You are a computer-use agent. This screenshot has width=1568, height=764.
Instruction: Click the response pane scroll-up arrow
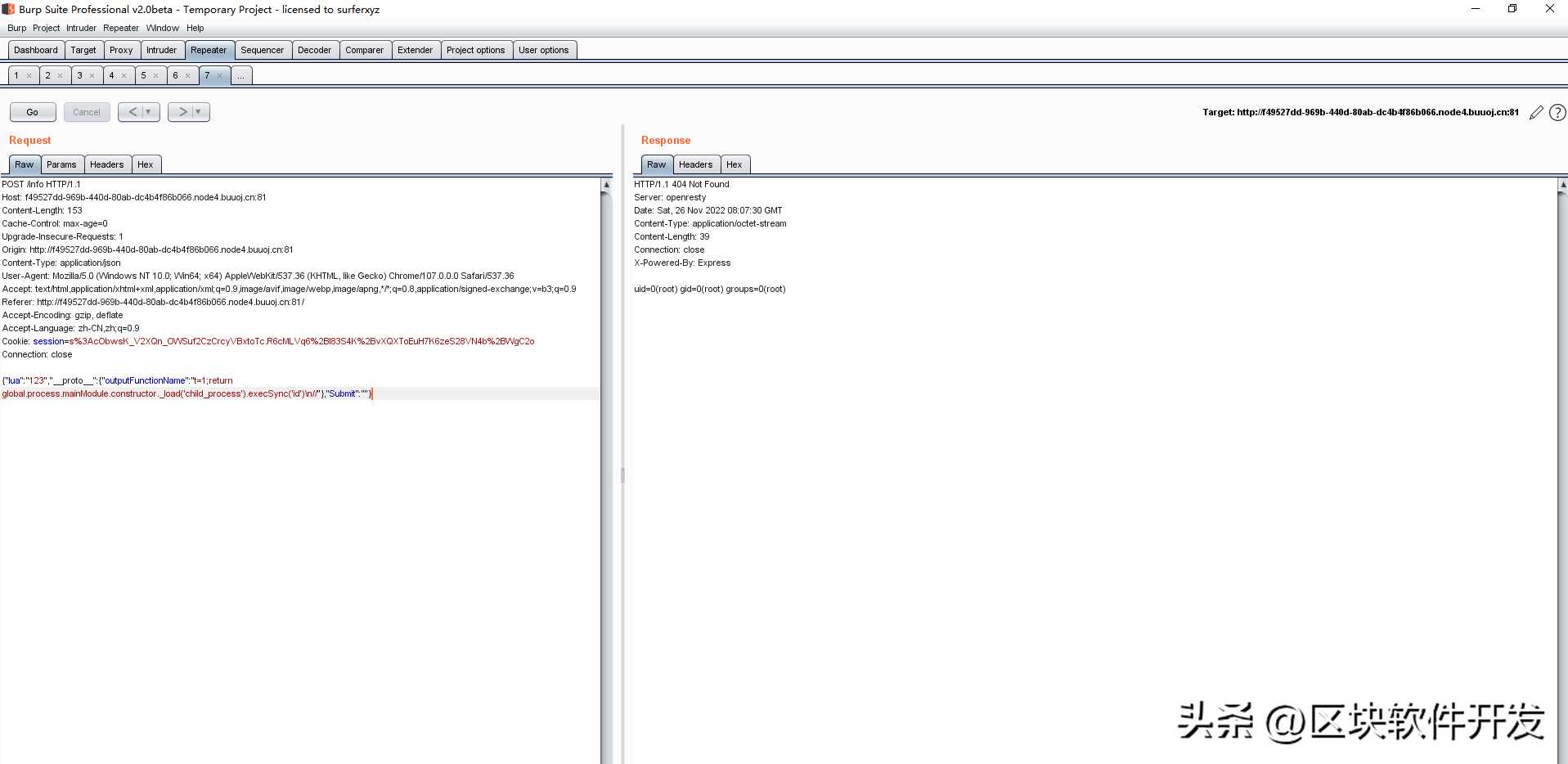click(1562, 185)
